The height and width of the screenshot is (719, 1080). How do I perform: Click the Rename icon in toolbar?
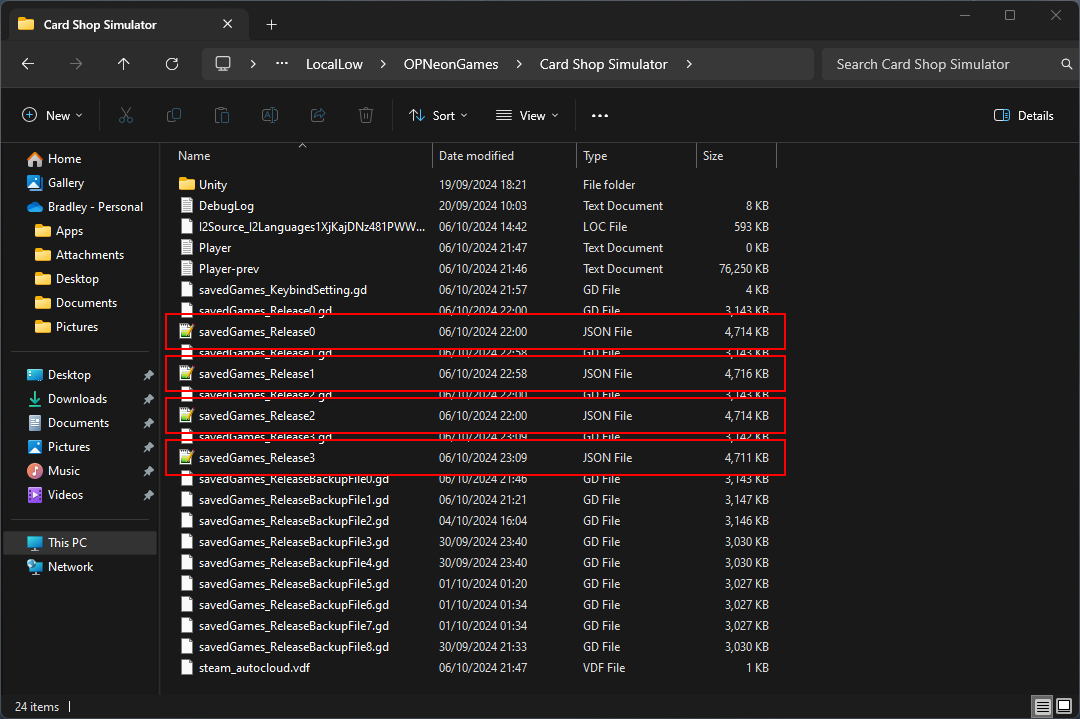pos(270,116)
